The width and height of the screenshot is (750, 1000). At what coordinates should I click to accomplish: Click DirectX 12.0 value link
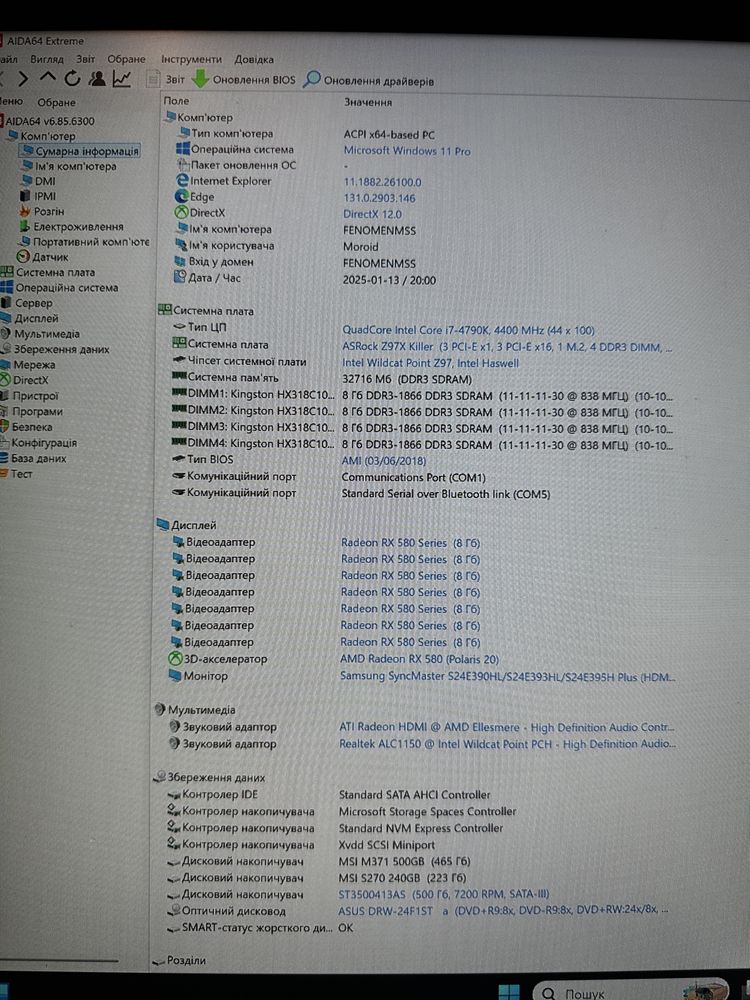click(x=372, y=214)
